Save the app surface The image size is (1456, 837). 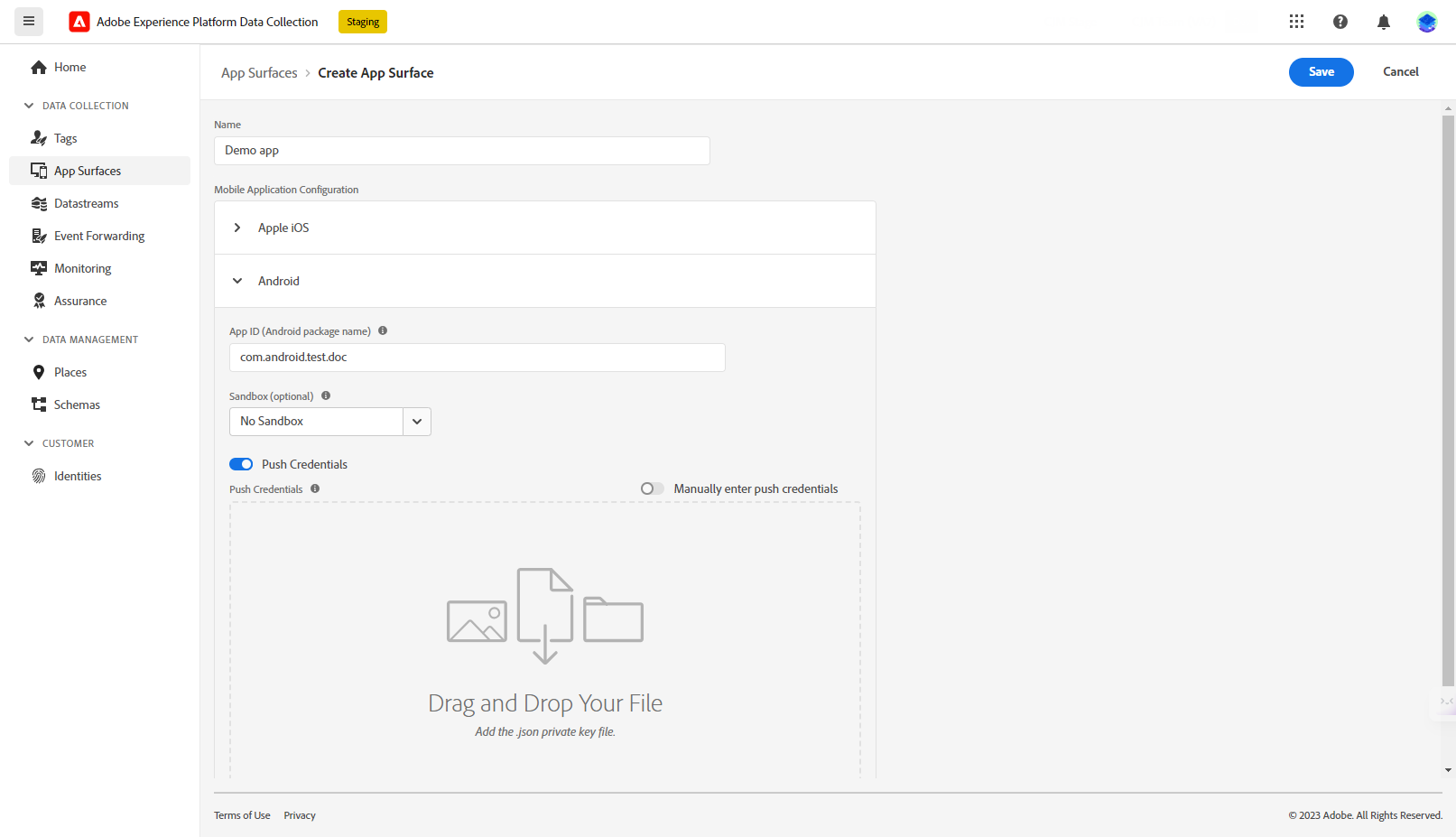click(x=1322, y=72)
